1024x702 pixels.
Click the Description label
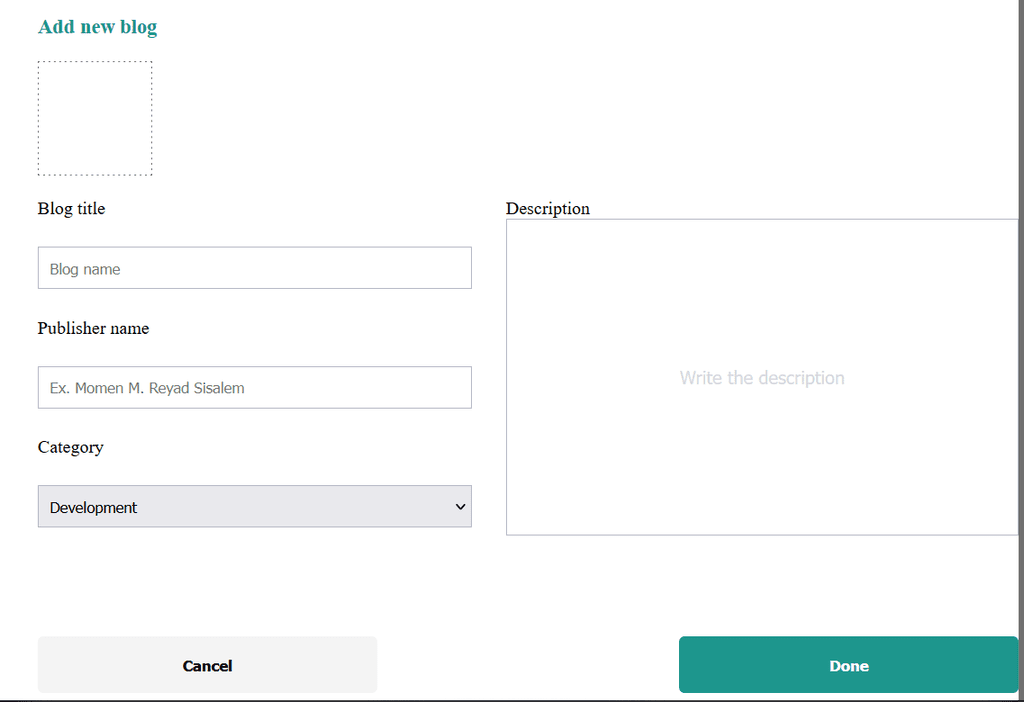click(548, 209)
